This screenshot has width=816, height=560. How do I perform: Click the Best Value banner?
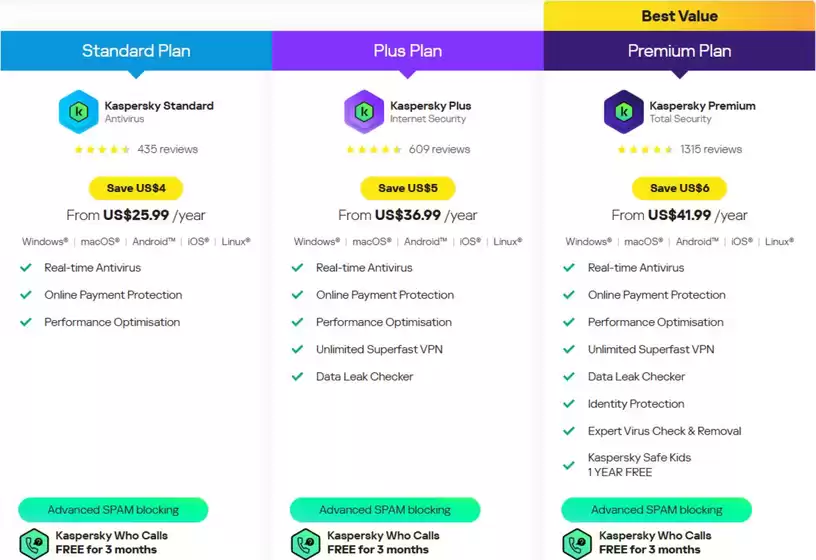pos(679,16)
